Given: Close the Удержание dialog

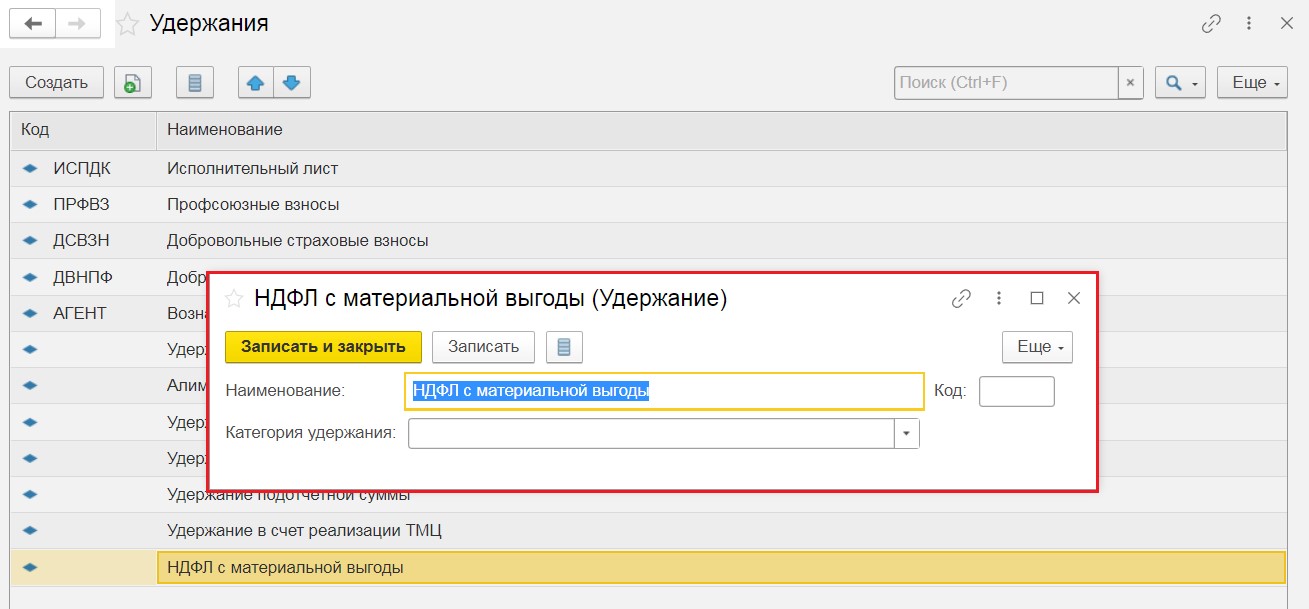Looking at the screenshot, I should point(1074,298).
